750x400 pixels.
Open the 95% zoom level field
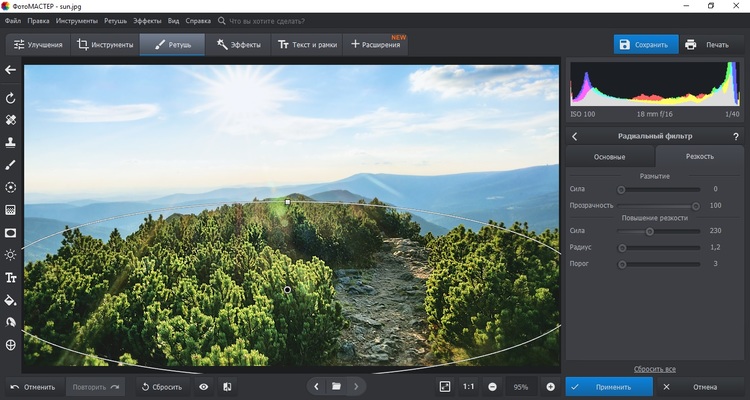tap(521, 386)
